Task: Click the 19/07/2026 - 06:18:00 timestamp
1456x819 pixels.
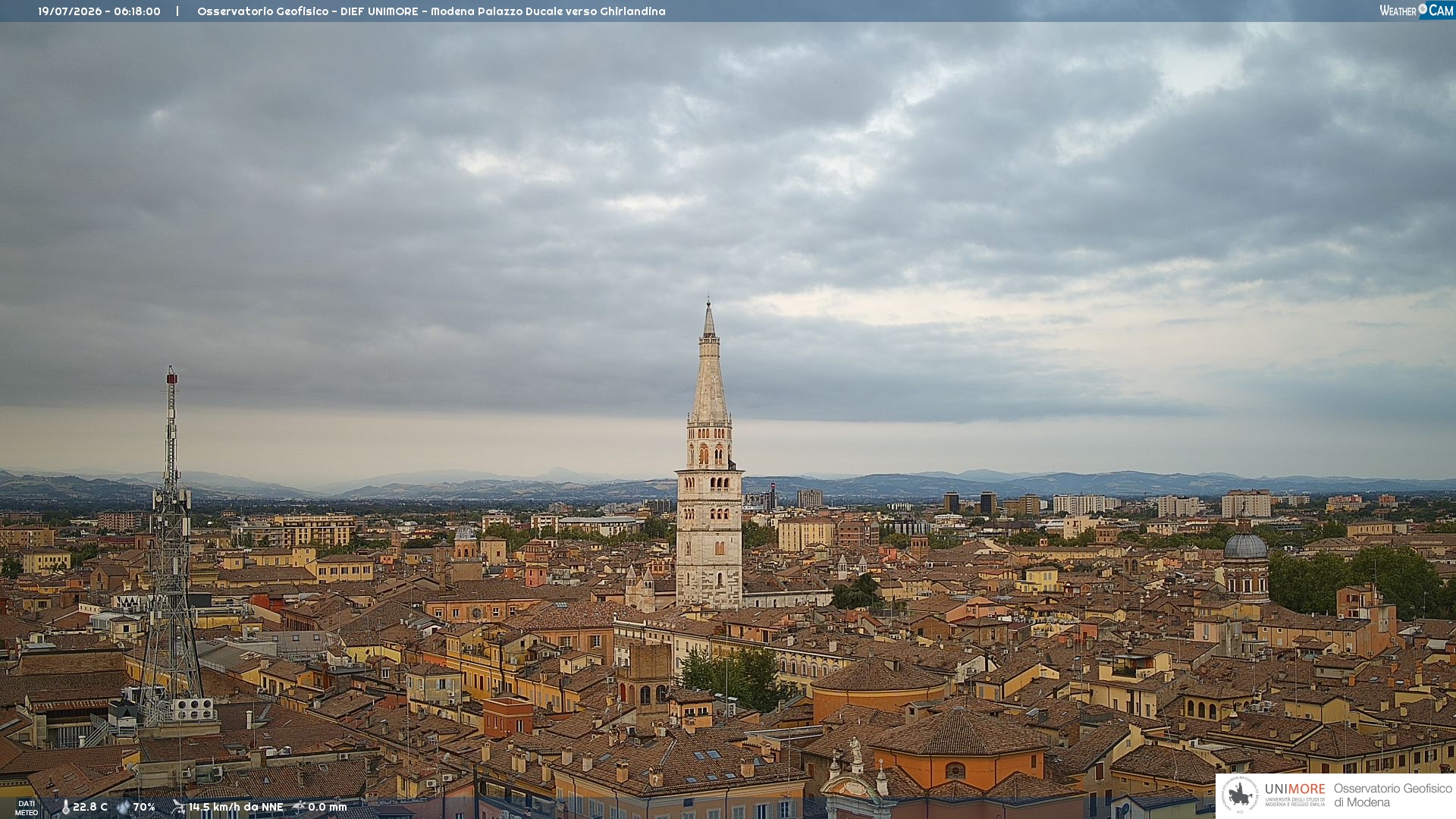Action: [x=99, y=11]
